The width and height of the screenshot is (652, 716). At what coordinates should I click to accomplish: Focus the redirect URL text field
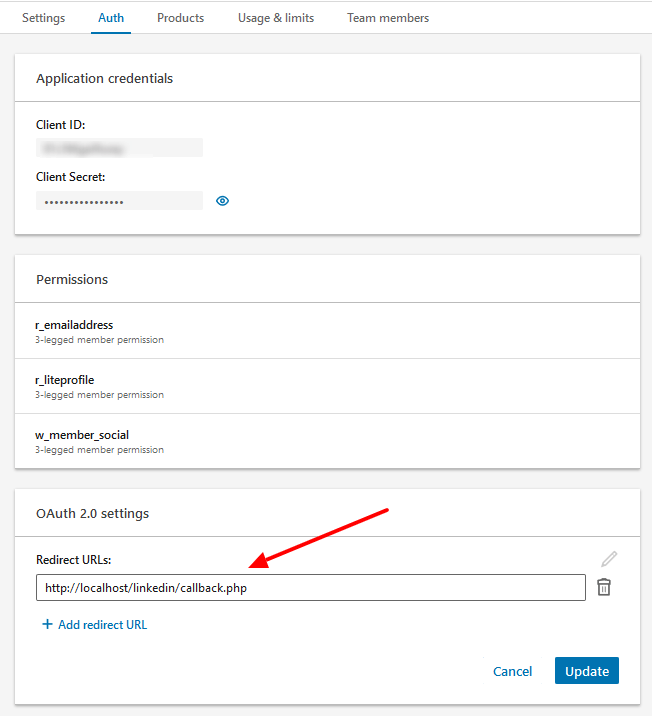310,588
